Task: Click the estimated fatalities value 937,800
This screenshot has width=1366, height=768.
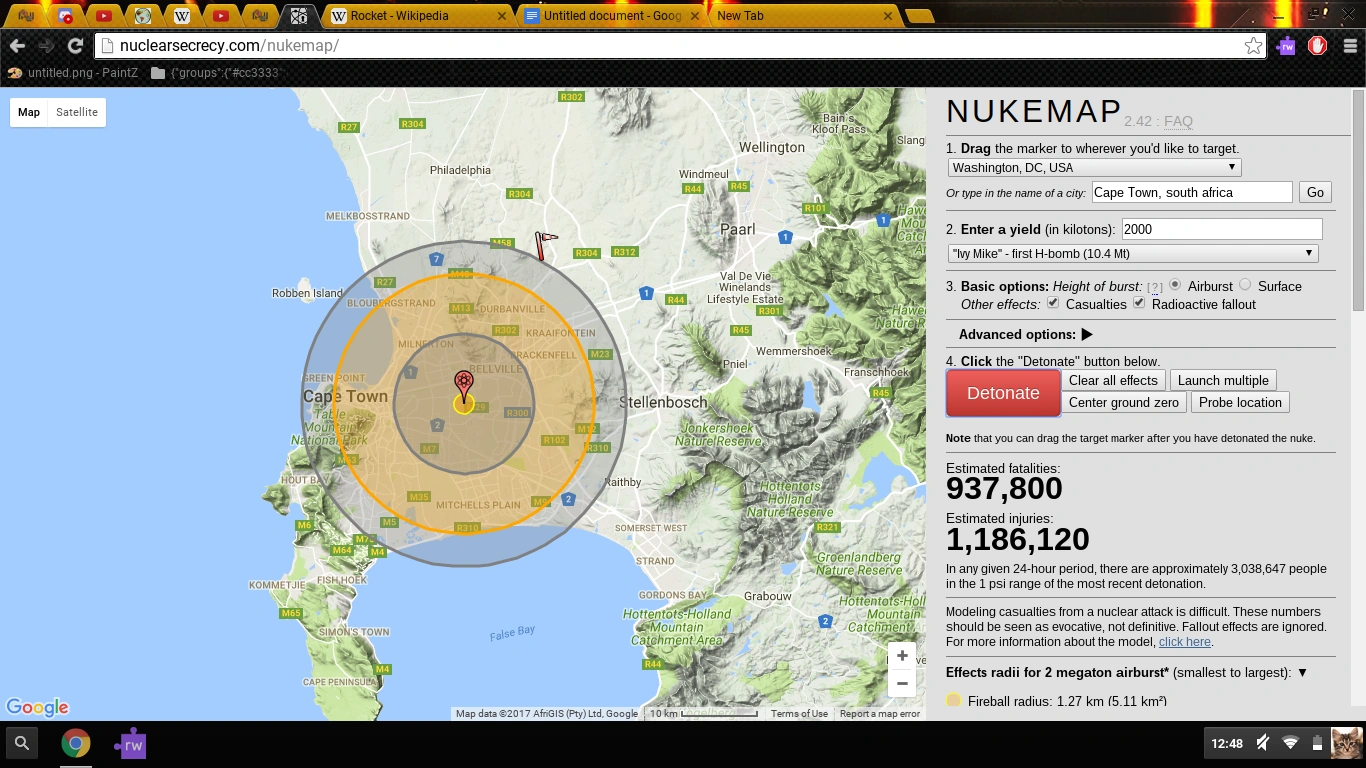Action: click(1004, 489)
